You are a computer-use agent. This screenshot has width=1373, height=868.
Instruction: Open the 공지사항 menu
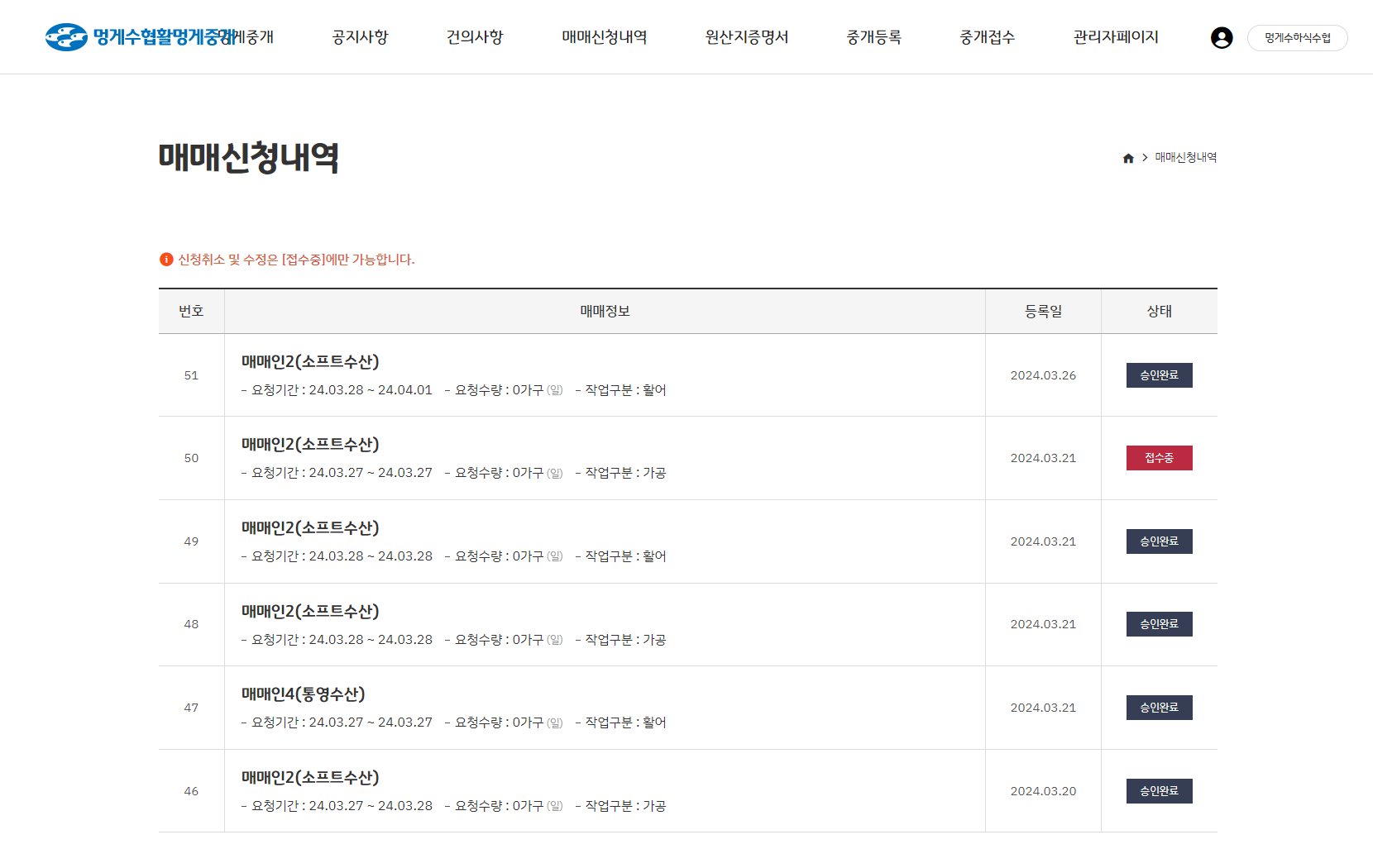pos(360,37)
